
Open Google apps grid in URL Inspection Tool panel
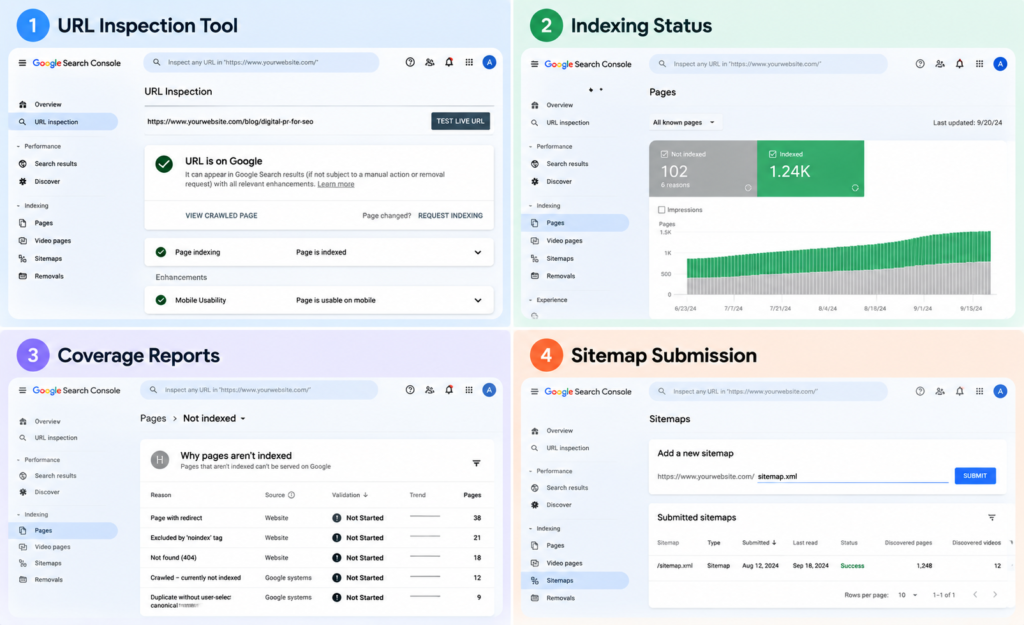click(469, 62)
